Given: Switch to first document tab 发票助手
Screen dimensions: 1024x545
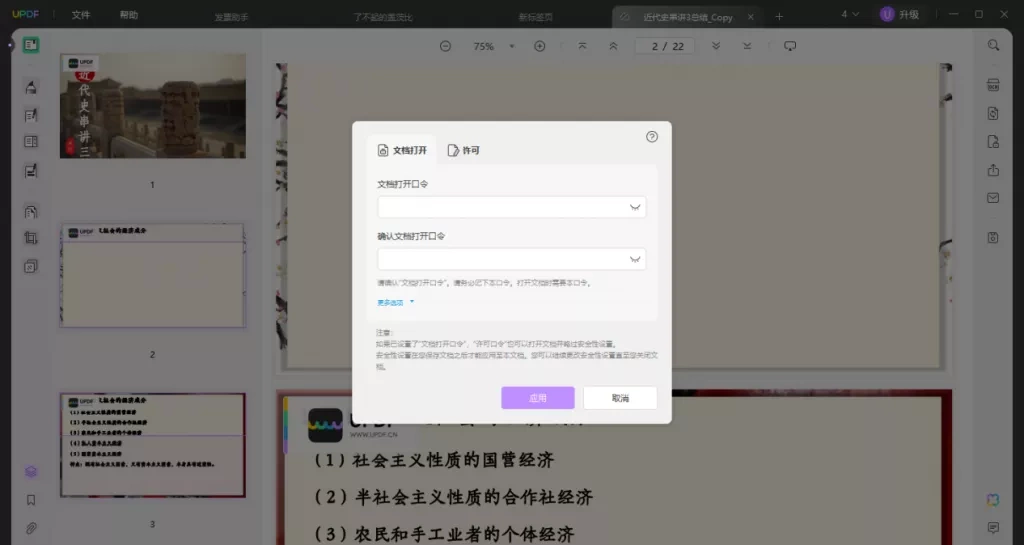Looking at the screenshot, I should (x=231, y=17).
